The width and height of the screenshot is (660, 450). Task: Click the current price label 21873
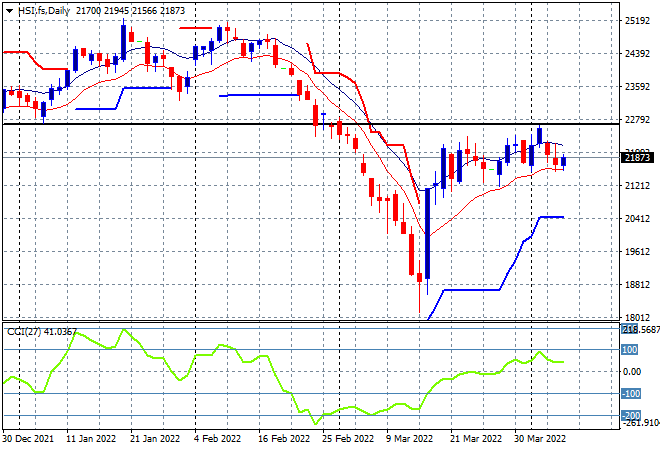[637, 158]
